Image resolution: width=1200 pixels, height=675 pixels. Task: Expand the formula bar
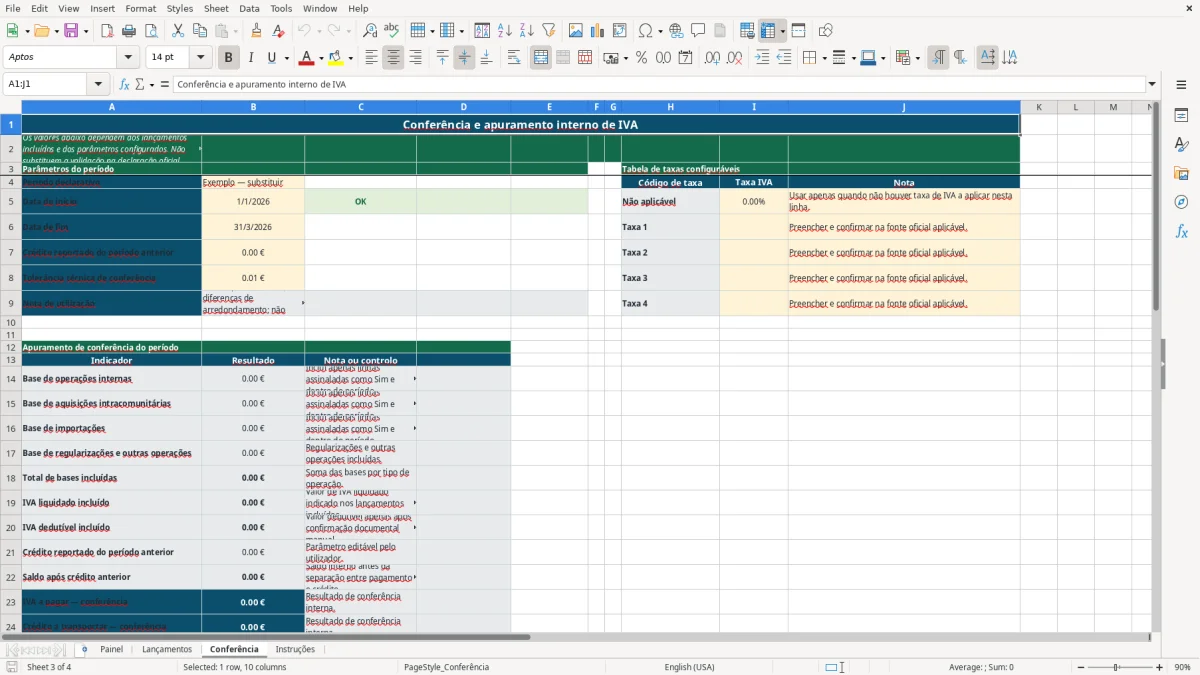pos(1152,84)
